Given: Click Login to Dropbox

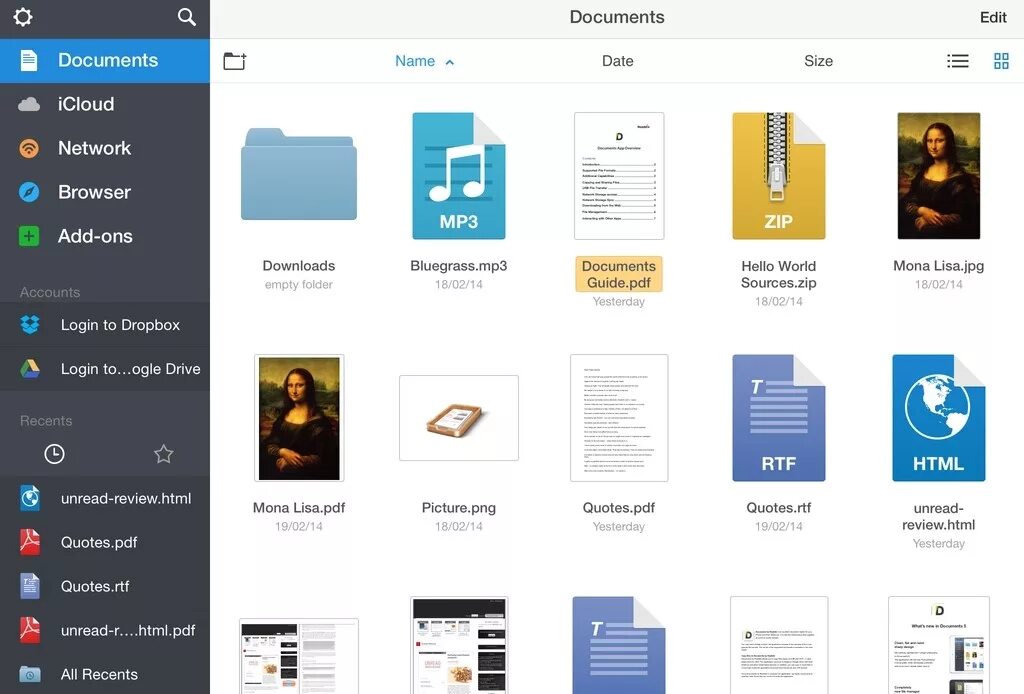Looking at the screenshot, I should [x=104, y=324].
